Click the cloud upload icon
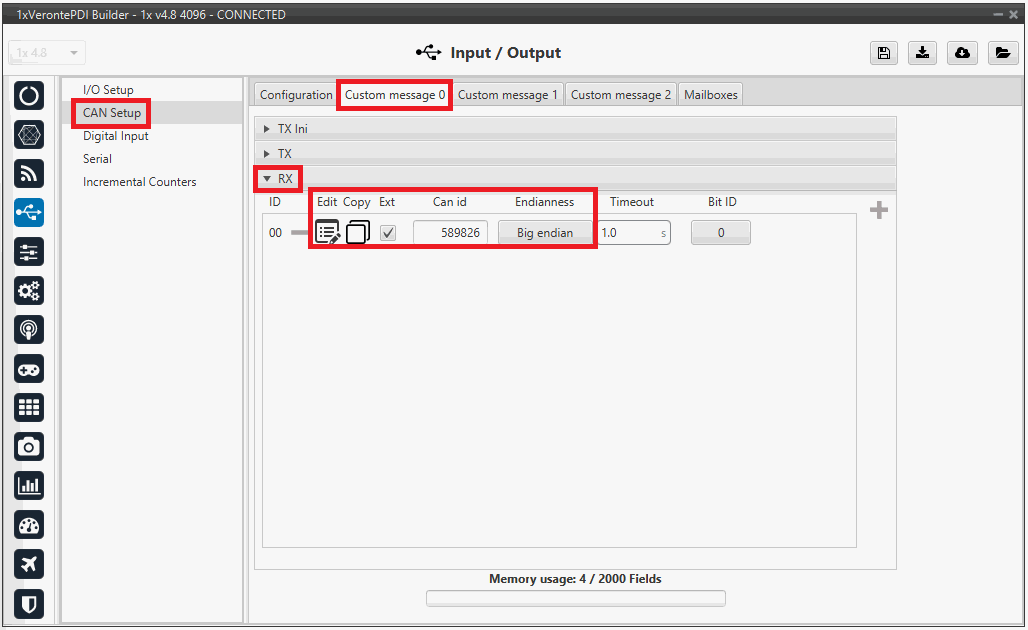 [x=962, y=53]
